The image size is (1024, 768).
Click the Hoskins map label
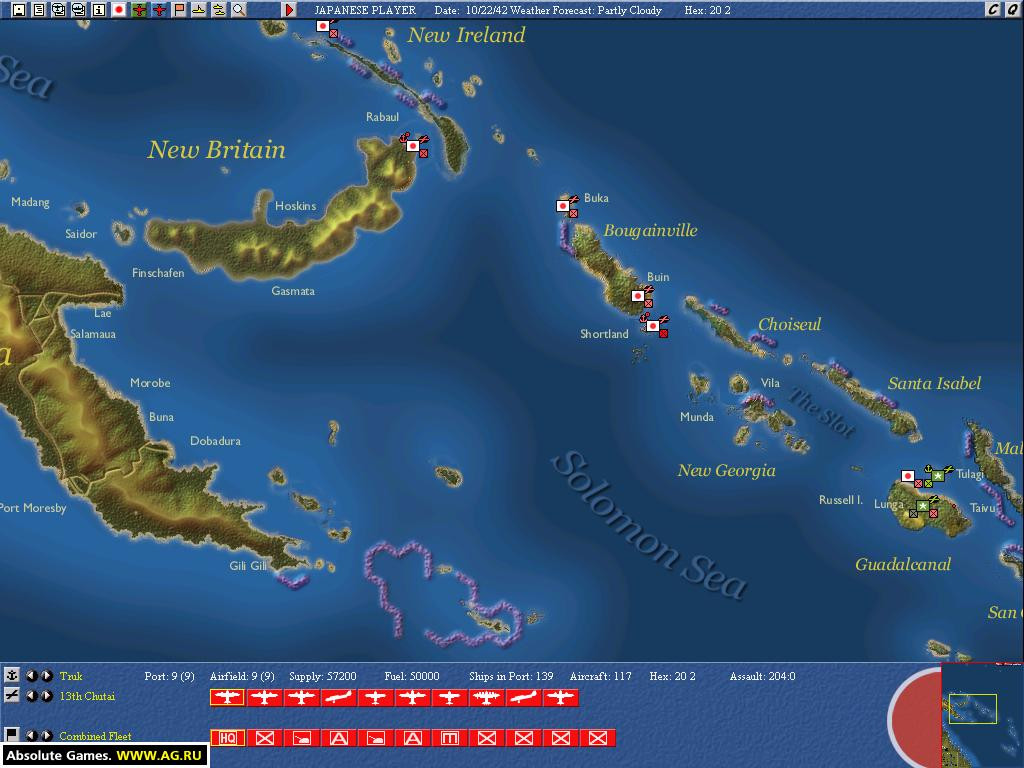[x=295, y=206]
